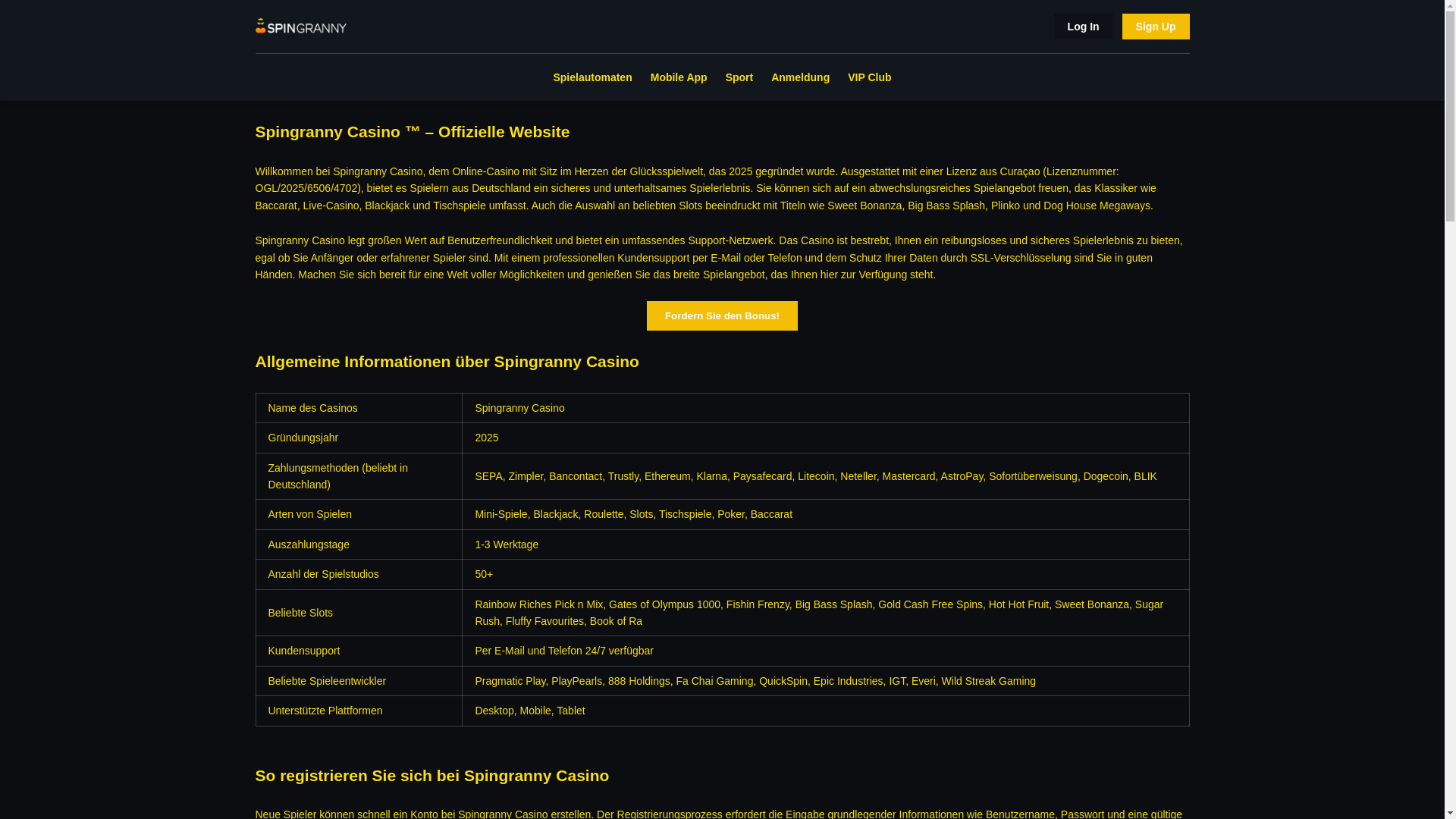Viewport: 1456px width, 819px height.
Task: Select the heading 'Spingranny Casino ™ – Offizielle Website'
Action: point(412,132)
